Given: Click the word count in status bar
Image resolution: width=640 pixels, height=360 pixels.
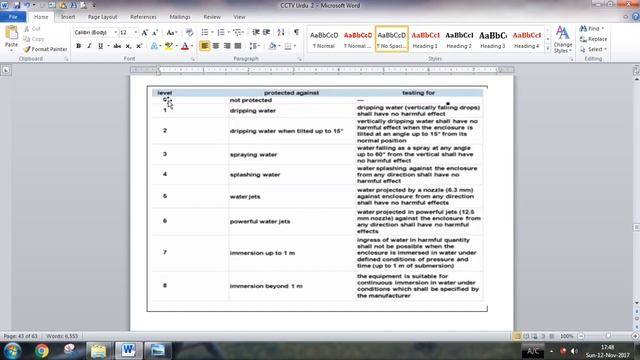Looking at the screenshot, I should (62, 336).
